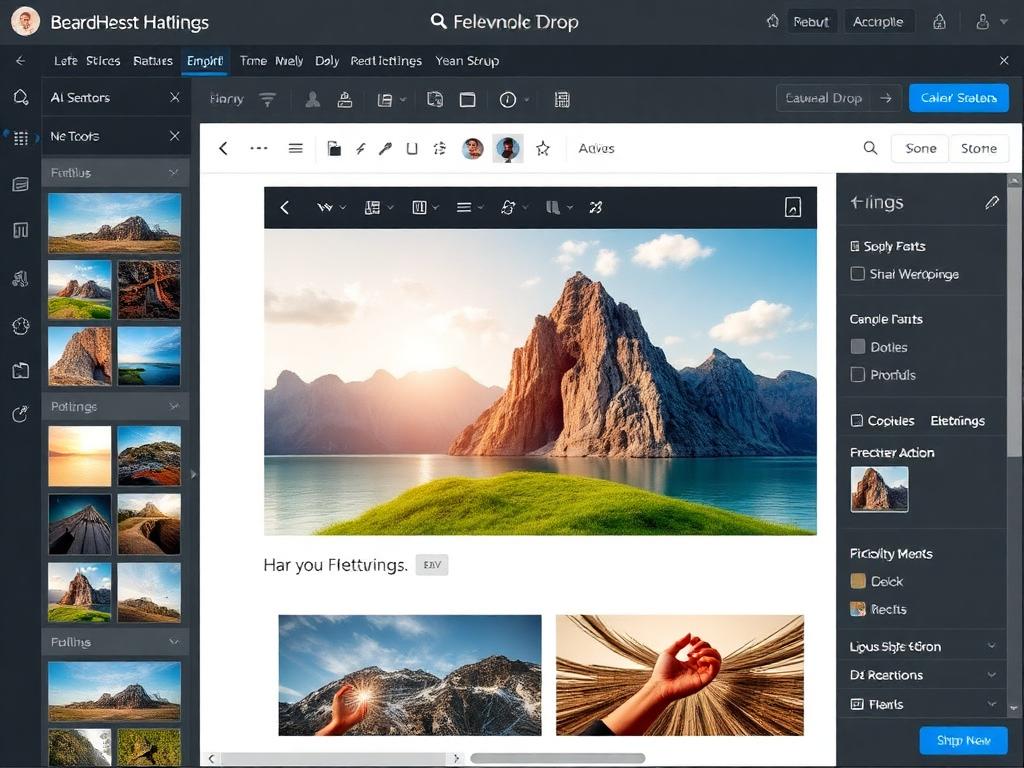Select the Empirt tab
This screenshot has width=1024, height=768.
tap(204, 61)
